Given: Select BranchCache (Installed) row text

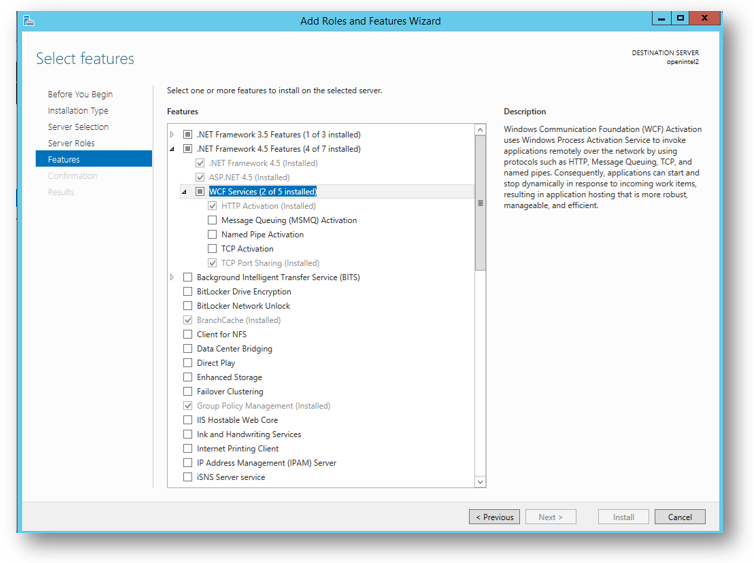Looking at the screenshot, I should click(239, 320).
